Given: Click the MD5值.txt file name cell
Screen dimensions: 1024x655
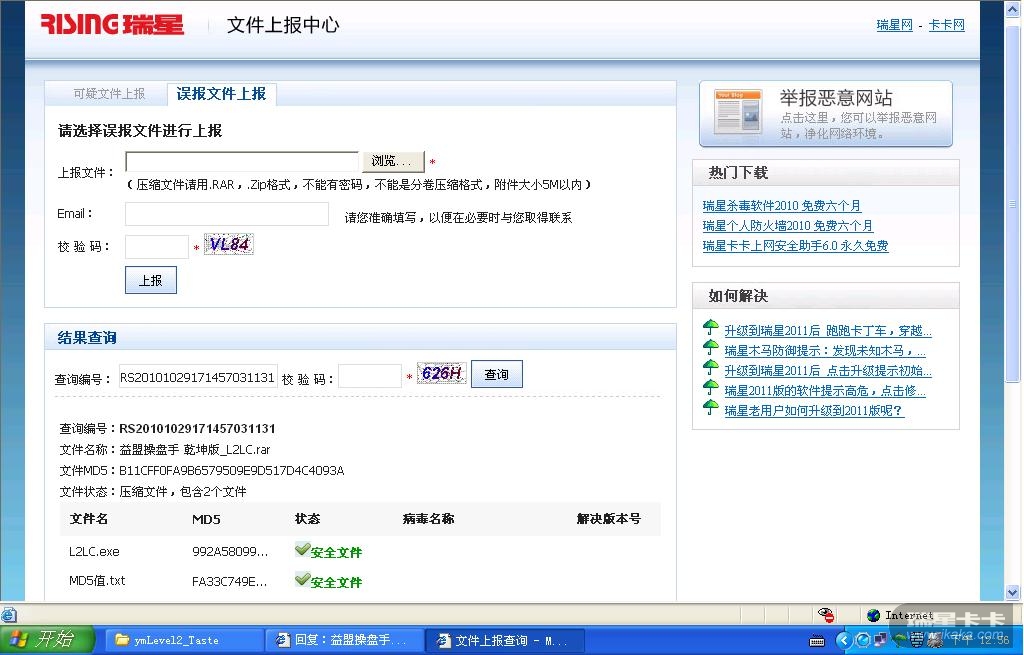Looking at the screenshot, I should point(97,581).
